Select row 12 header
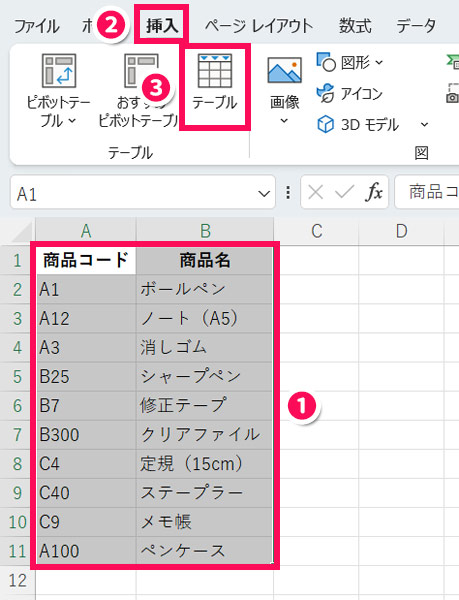Image resolution: width=459 pixels, height=600 pixels. [17, 580]
